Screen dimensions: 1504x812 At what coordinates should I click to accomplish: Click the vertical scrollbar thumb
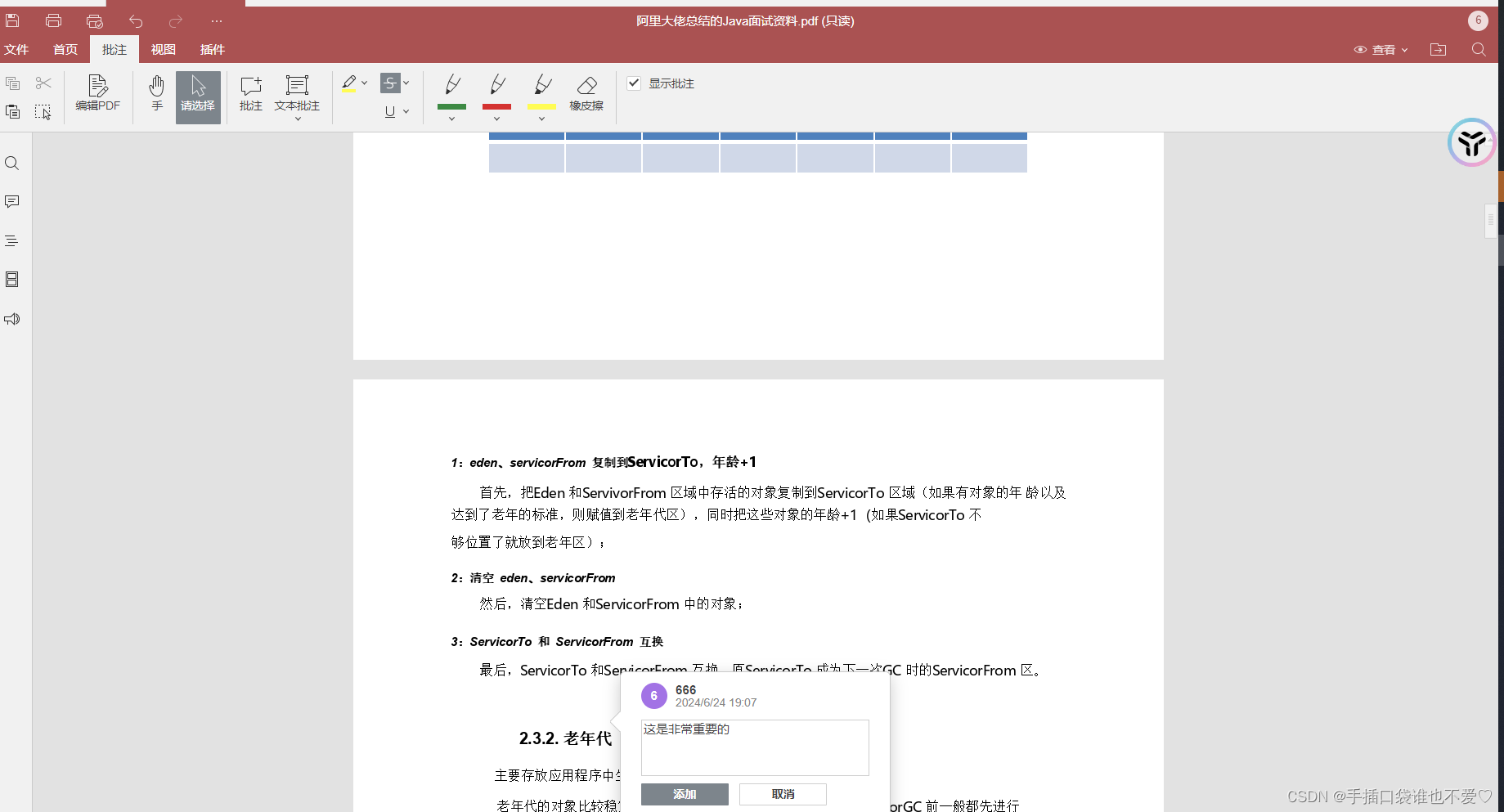[1491, 221]
